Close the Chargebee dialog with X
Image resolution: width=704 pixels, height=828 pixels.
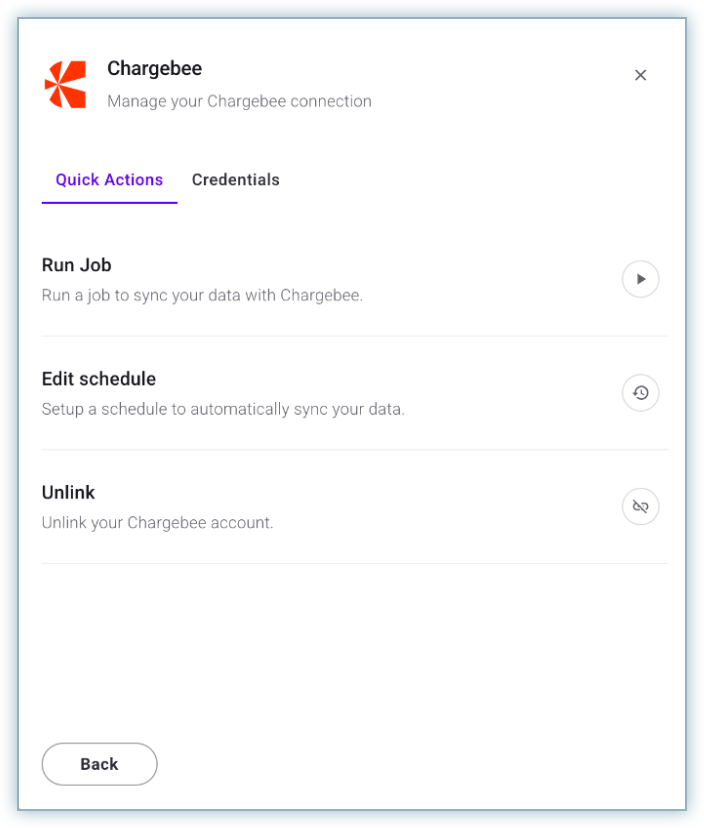641,75
